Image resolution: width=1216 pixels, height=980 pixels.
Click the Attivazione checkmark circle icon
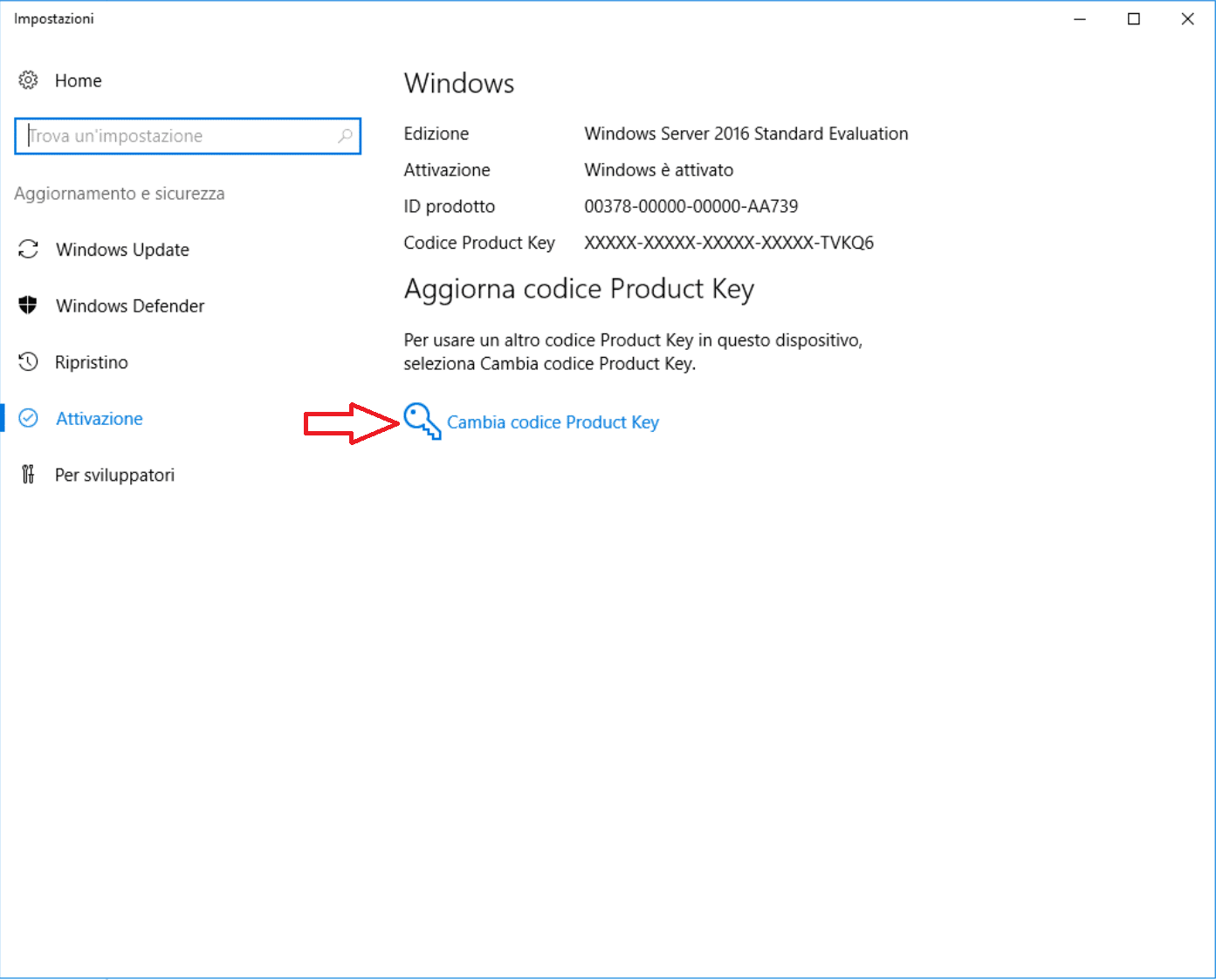28,418
